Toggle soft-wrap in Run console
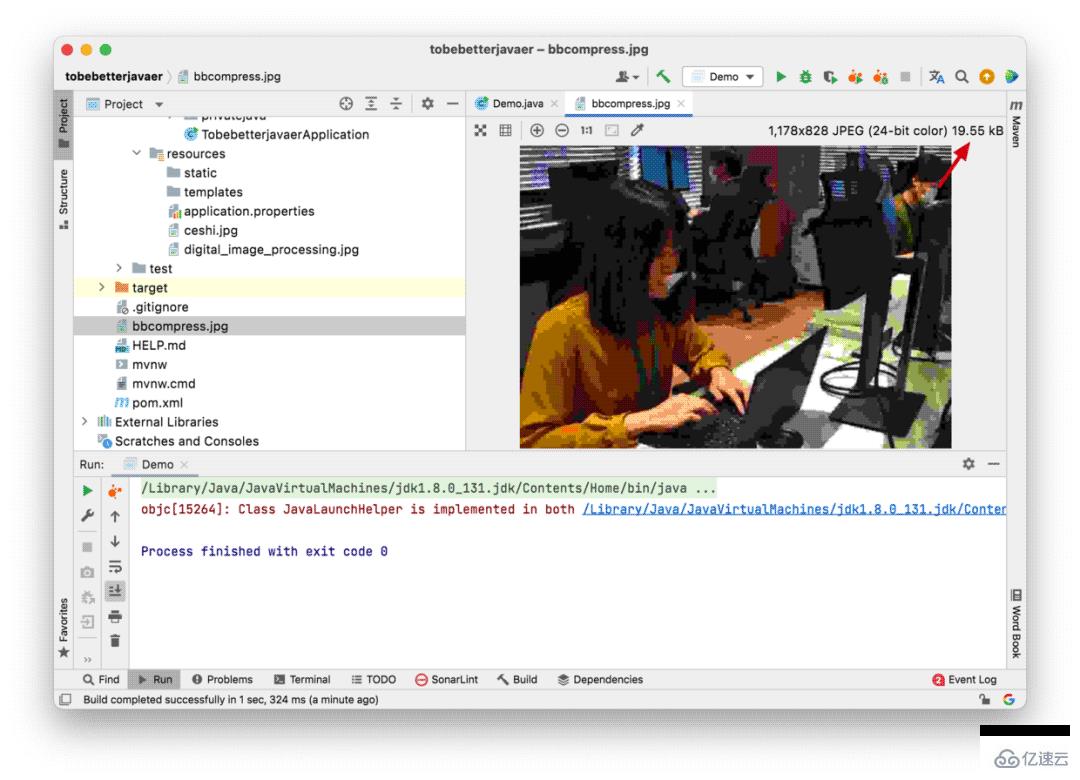 pos(114,567)
